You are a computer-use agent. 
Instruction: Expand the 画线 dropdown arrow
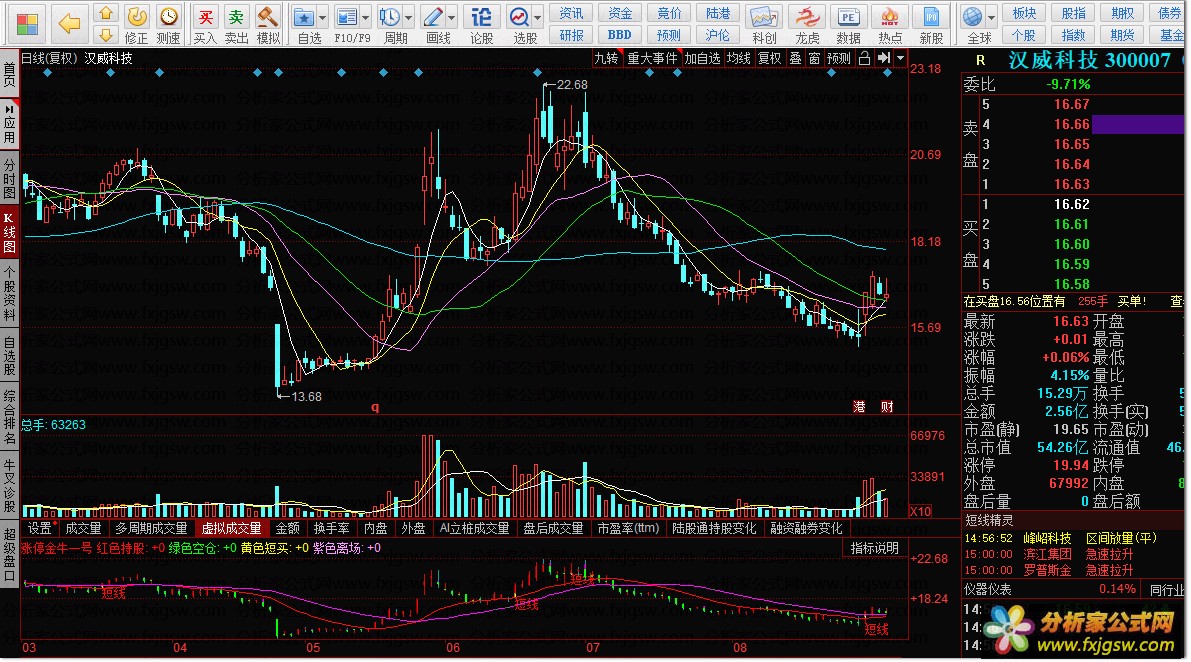tap(452, 17)
